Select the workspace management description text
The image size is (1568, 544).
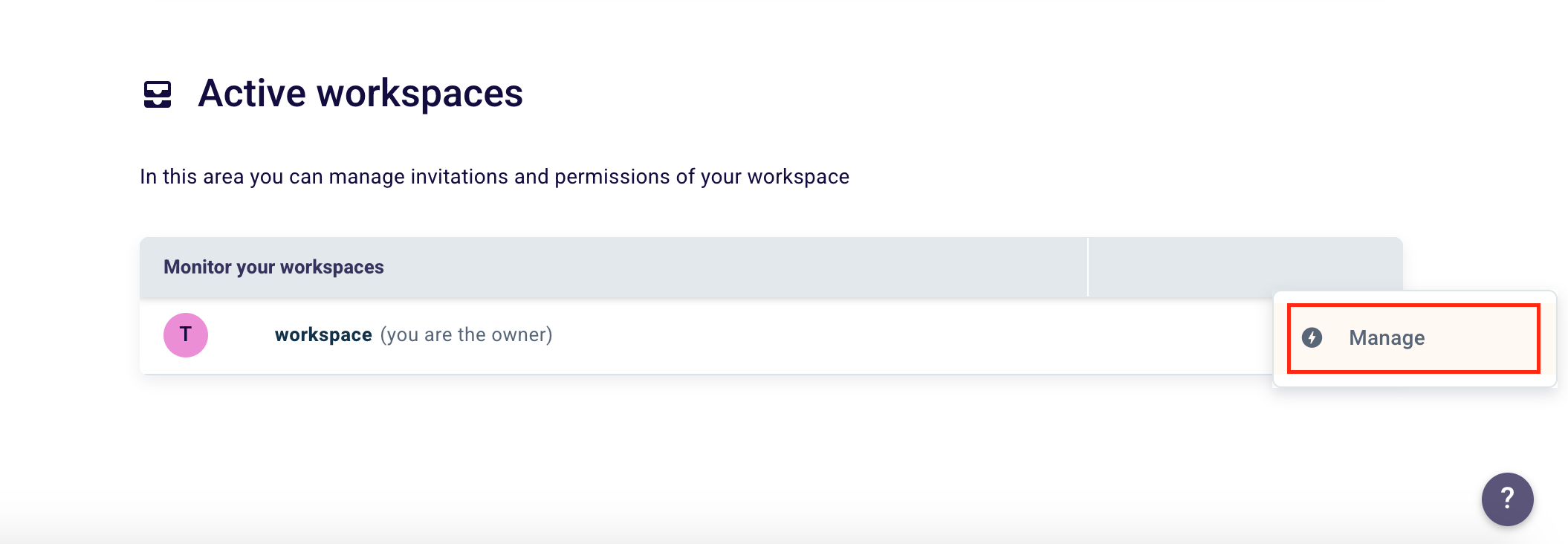(x=494, y=177)
